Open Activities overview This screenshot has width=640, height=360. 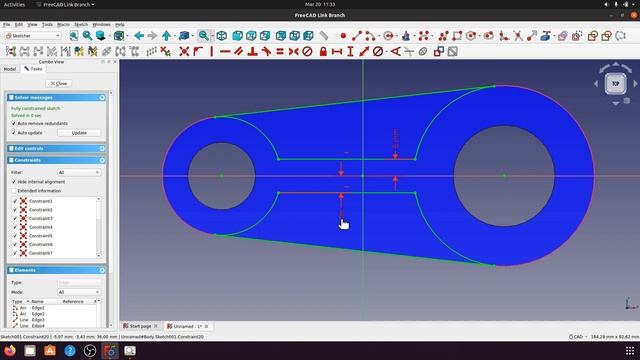click(x=14, y=4)
